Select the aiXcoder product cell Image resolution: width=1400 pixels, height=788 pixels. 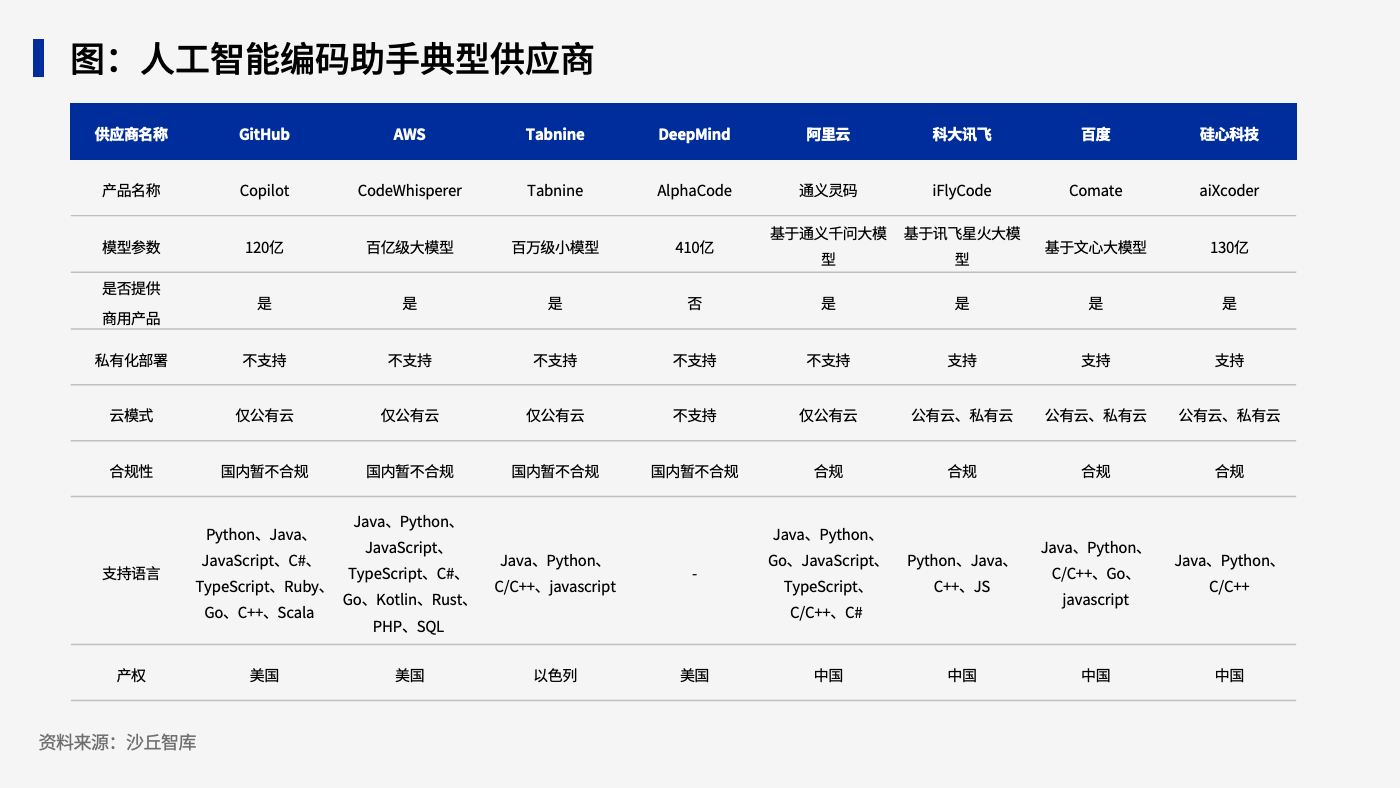tap(1229, 190)
